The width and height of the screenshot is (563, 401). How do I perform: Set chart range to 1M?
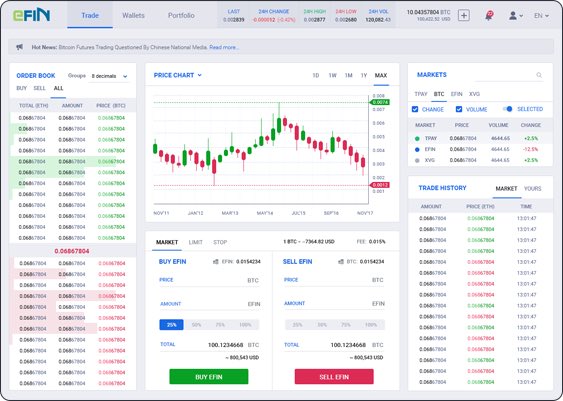coord(349,75)
